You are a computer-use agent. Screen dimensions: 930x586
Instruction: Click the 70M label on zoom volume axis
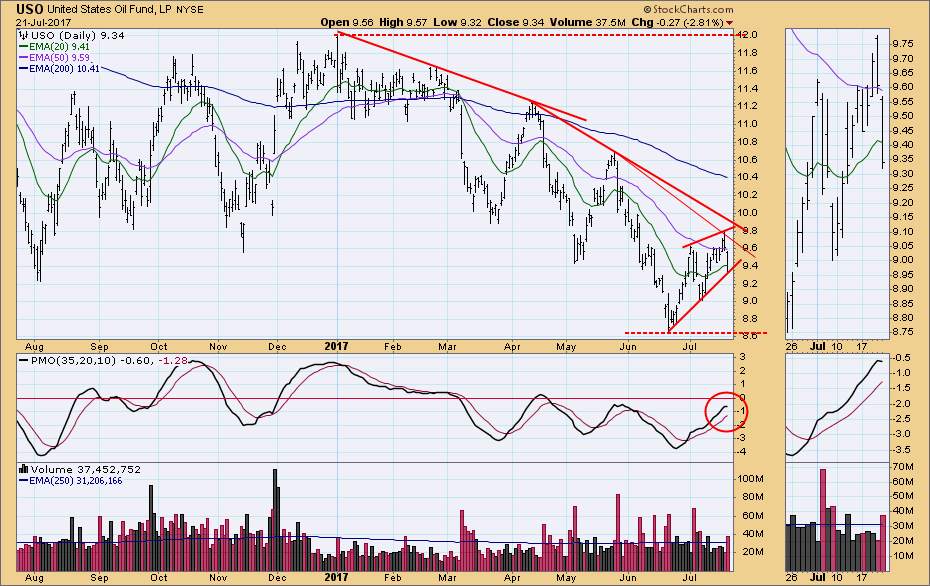pos(902,466)
